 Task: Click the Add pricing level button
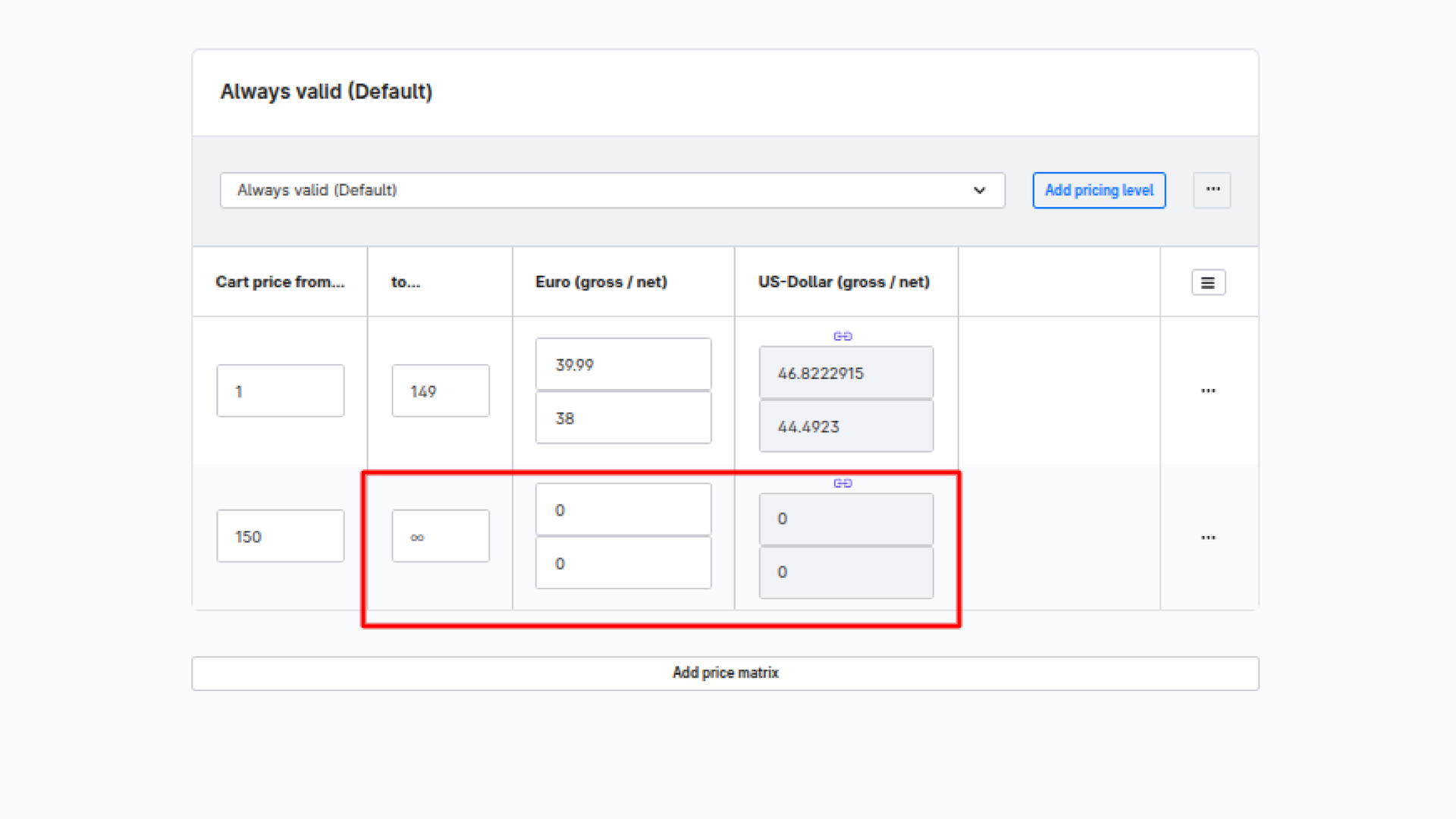click(1099, 190)
